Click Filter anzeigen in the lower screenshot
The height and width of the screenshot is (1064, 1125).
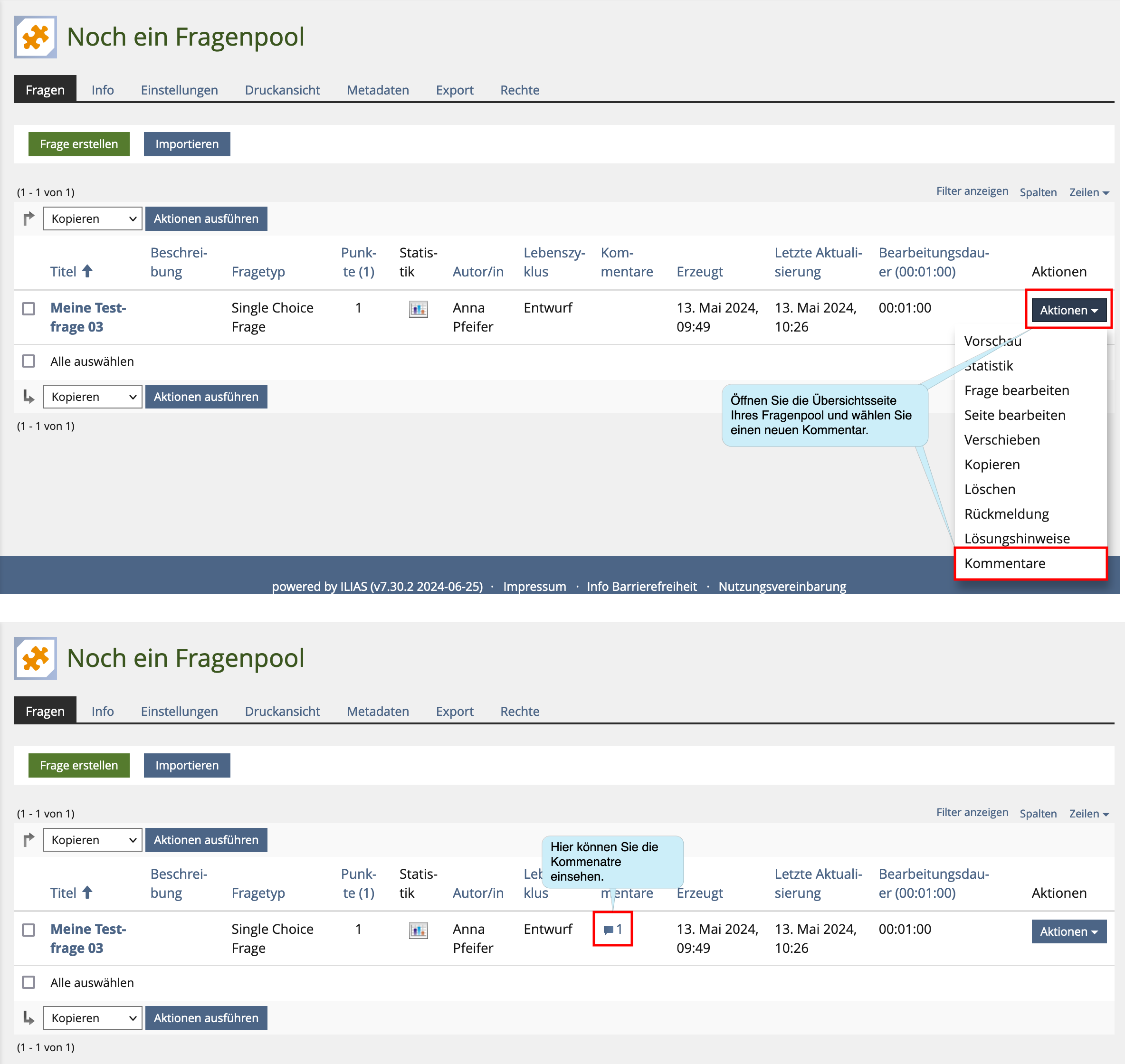[x=972, y=812]
